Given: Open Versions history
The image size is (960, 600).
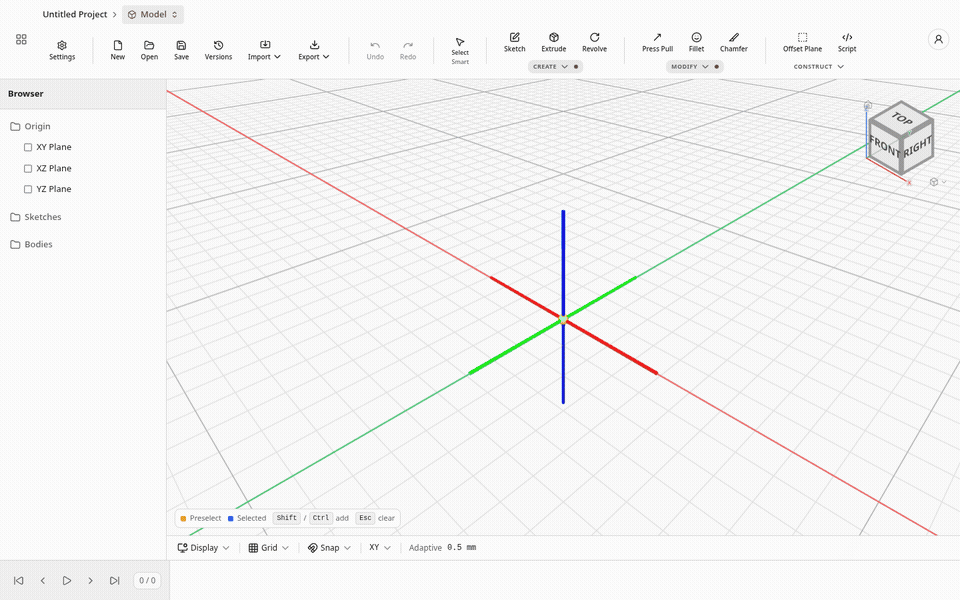Looking at the screenshot, I should coord(218,50).
